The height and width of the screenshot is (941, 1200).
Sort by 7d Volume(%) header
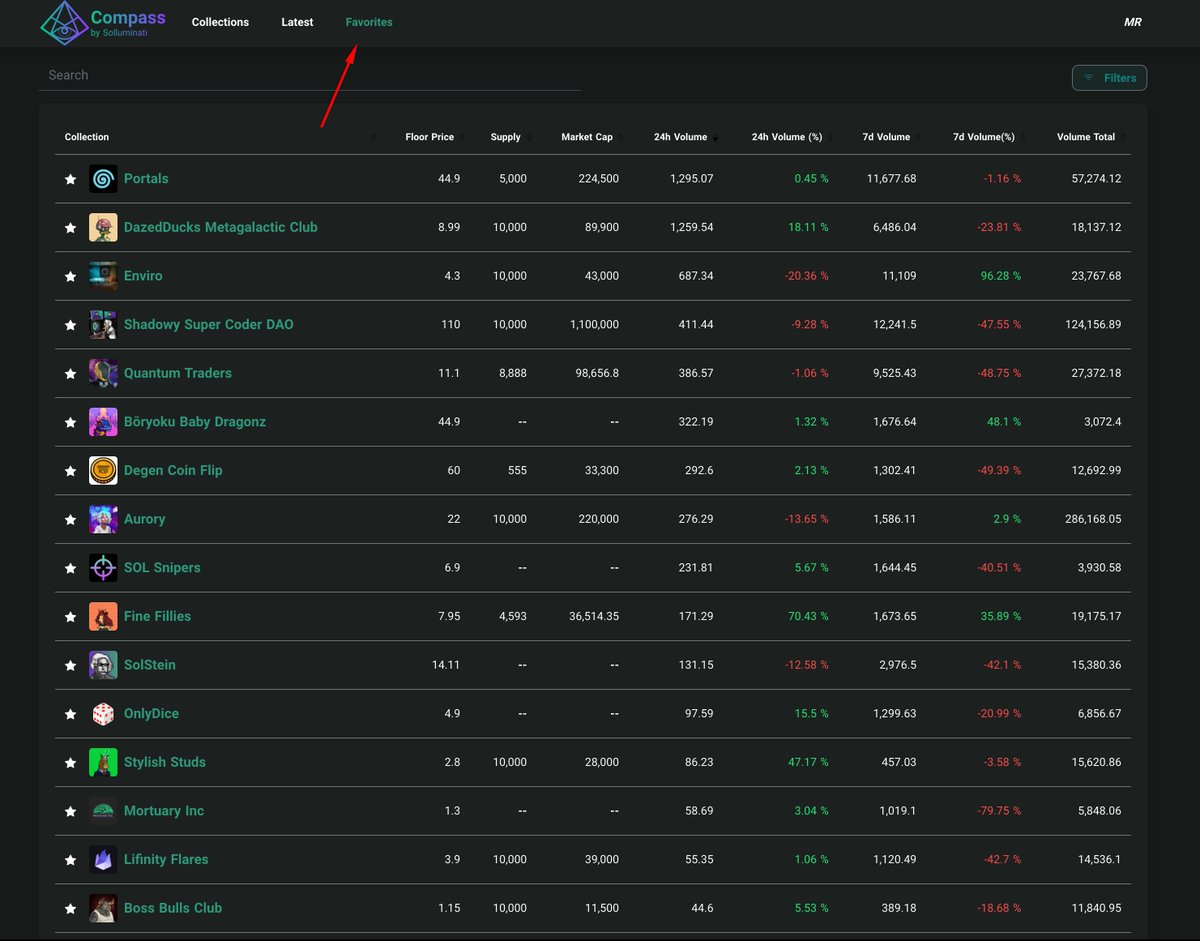click(984, 137)
